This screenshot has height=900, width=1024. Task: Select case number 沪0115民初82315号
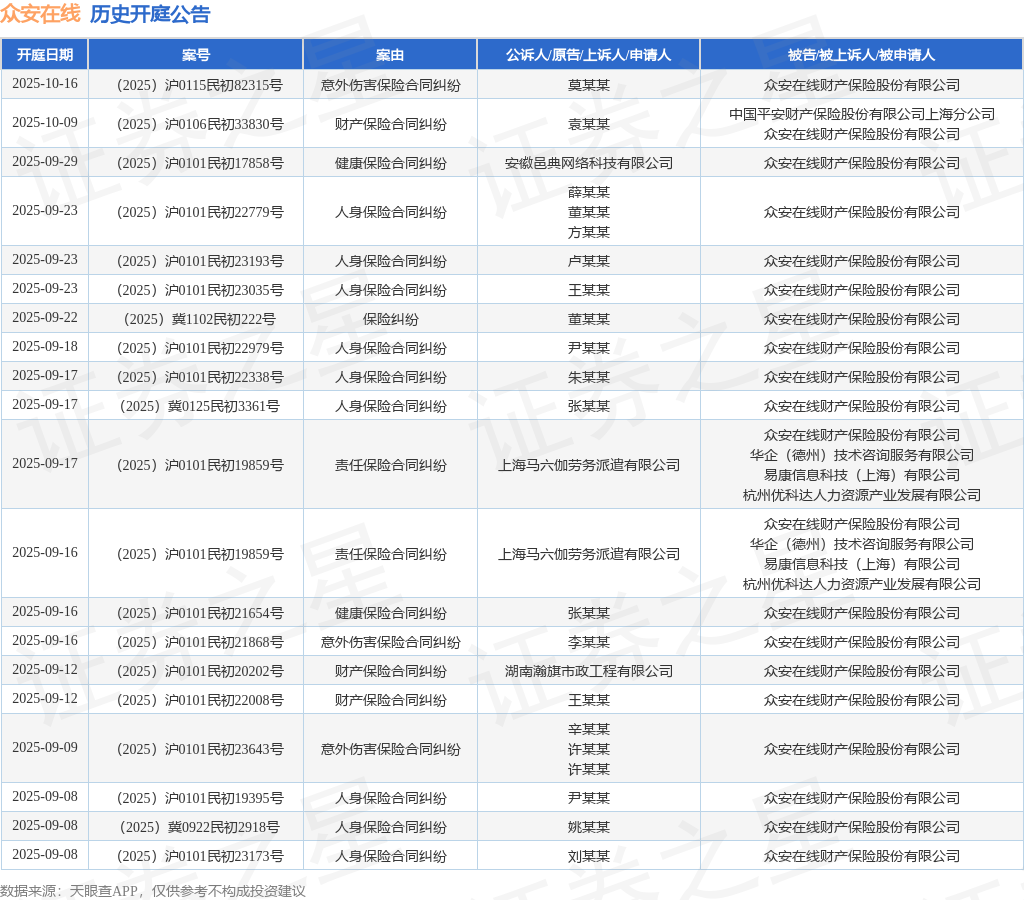[200, 85]
